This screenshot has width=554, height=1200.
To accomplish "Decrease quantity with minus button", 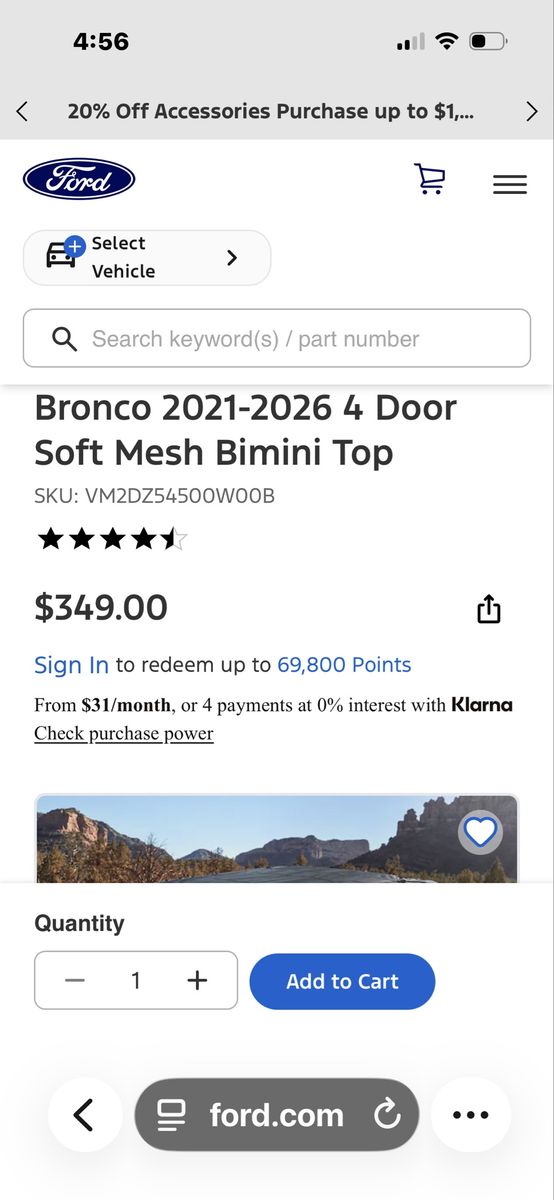I will (x=75, y=981).
